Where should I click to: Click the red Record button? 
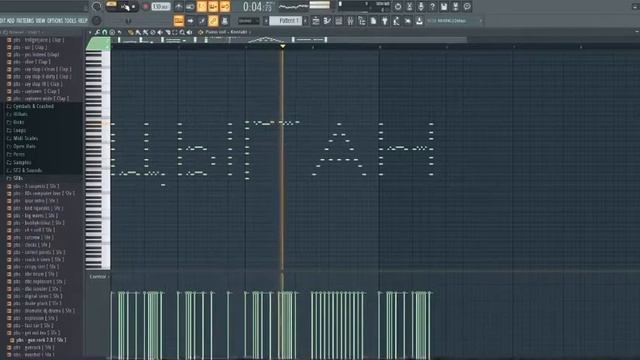pos(145,7)
